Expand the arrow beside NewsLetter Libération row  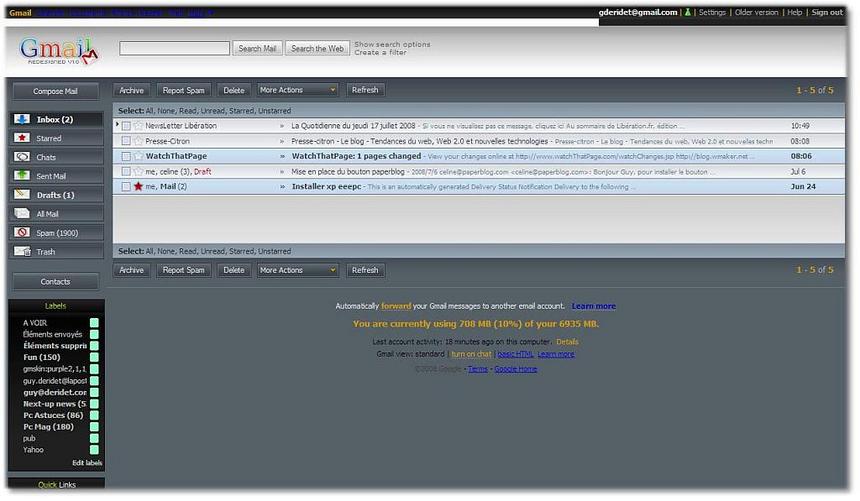(x=117, y=125)
